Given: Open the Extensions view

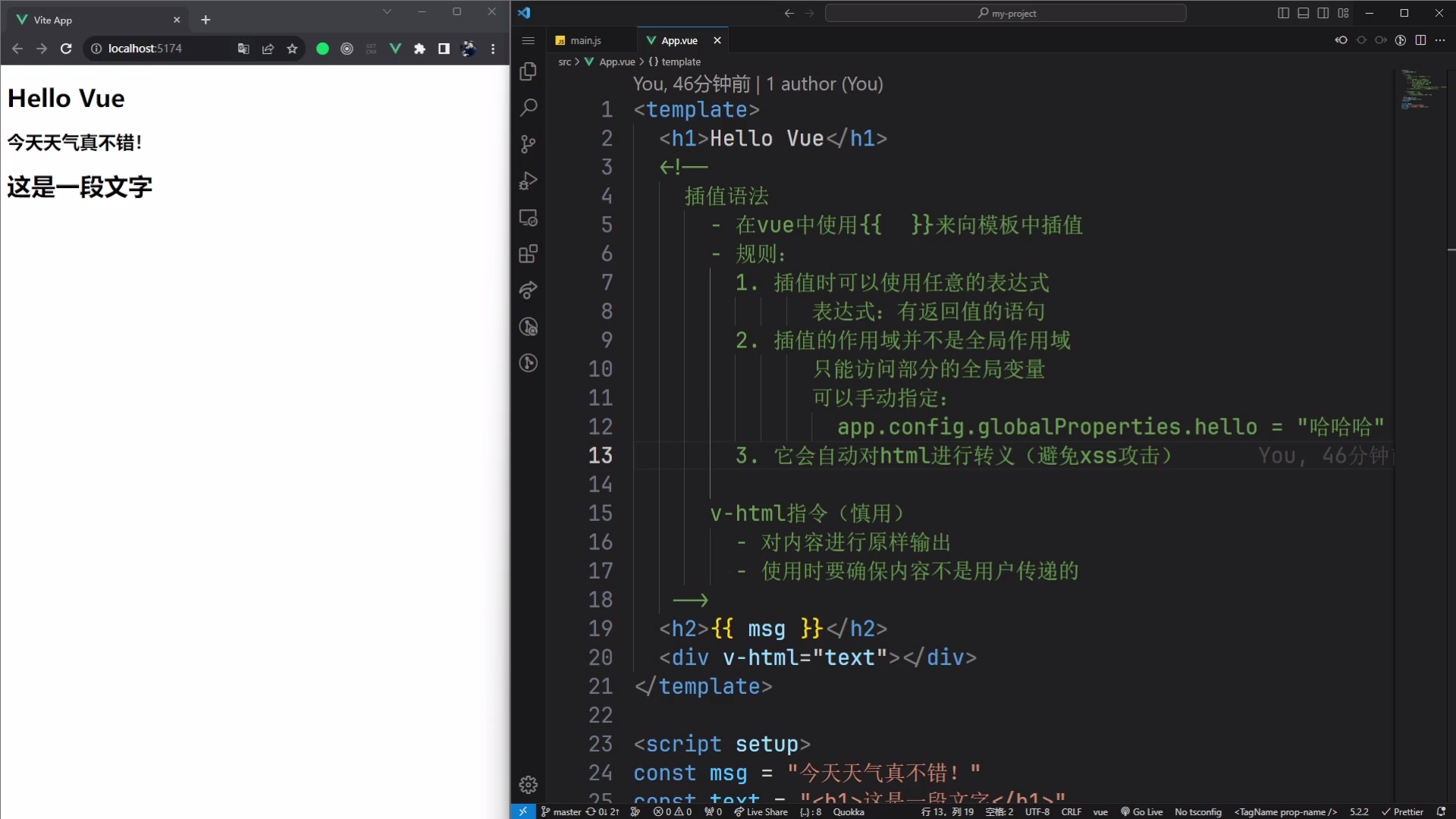Looking at the screenshot, I should tap(529, 254).
